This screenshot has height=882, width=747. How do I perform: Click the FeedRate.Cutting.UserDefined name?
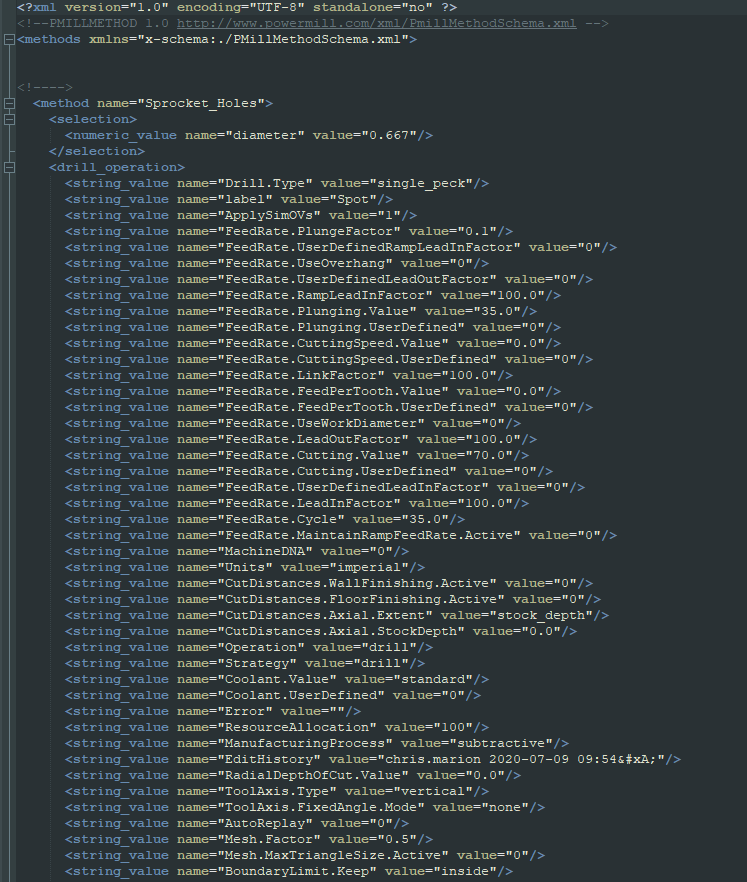point(337,471)
